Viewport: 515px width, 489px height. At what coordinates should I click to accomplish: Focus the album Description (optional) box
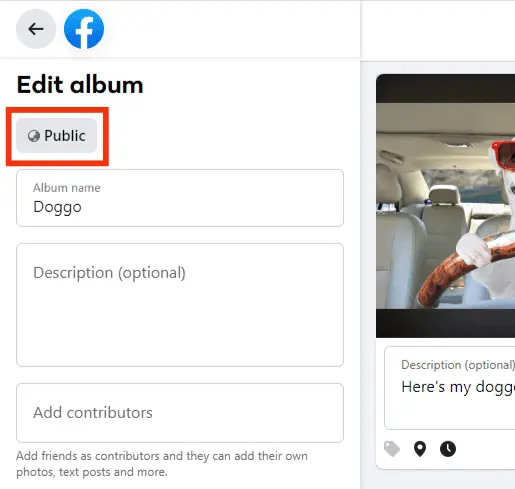[180, 305]
